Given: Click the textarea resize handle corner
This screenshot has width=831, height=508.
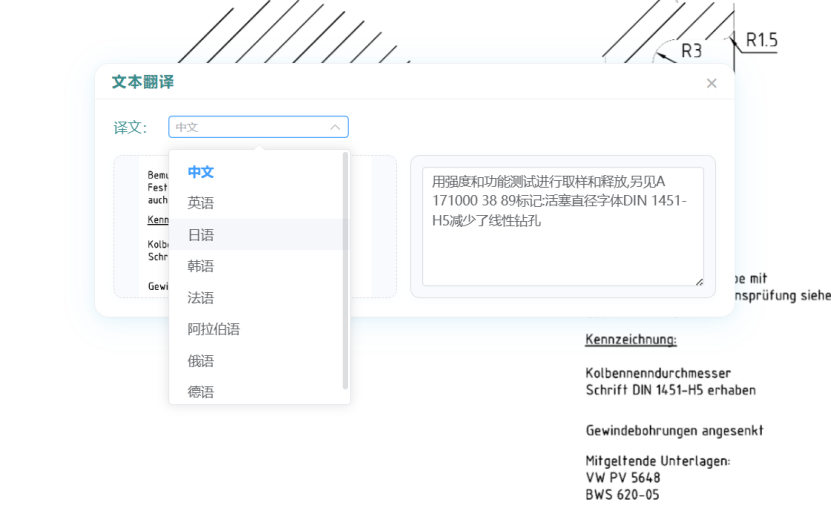Looking at the screenshot, I should 699,282.
